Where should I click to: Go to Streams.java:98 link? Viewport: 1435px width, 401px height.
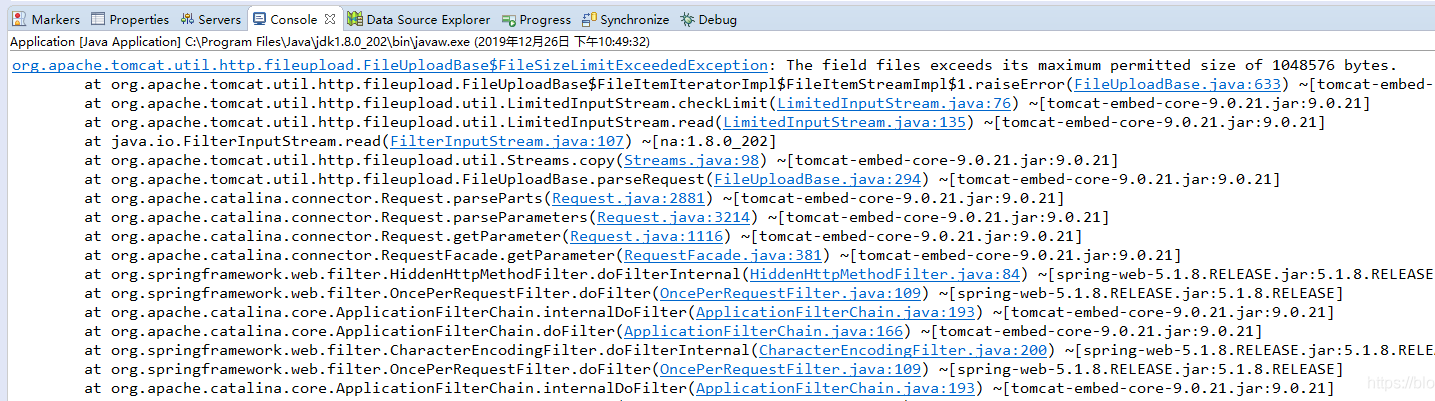point(691,160)
